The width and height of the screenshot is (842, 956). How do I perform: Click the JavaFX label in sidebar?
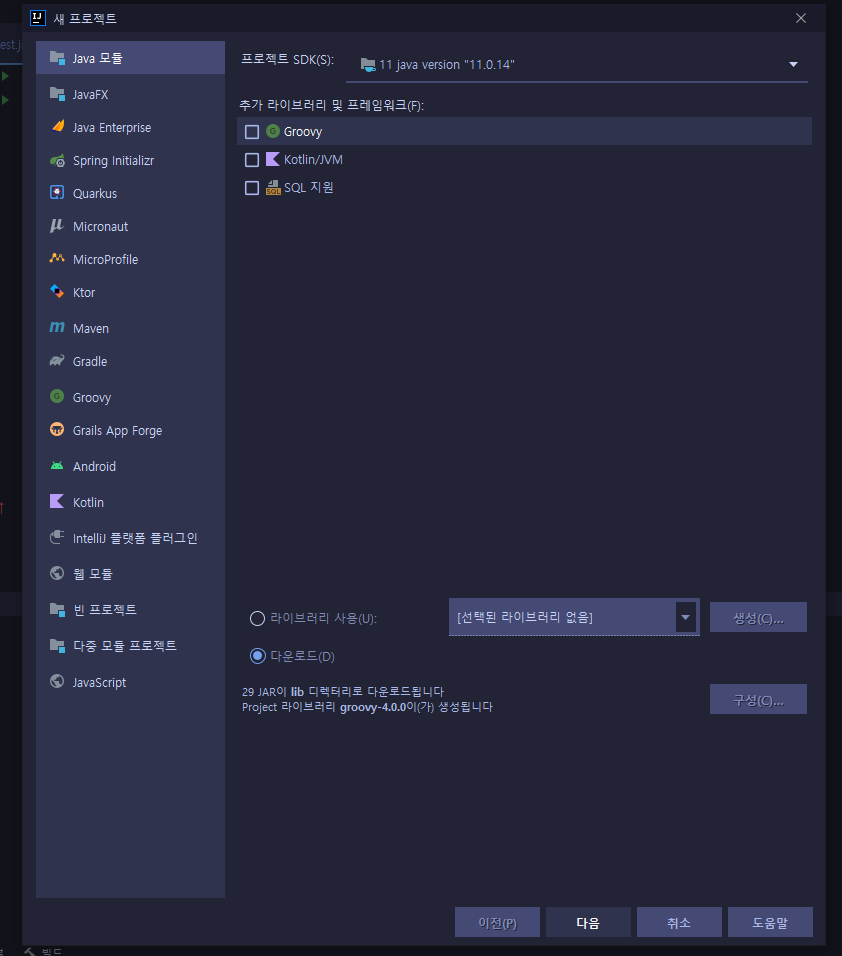pos(90,95)
